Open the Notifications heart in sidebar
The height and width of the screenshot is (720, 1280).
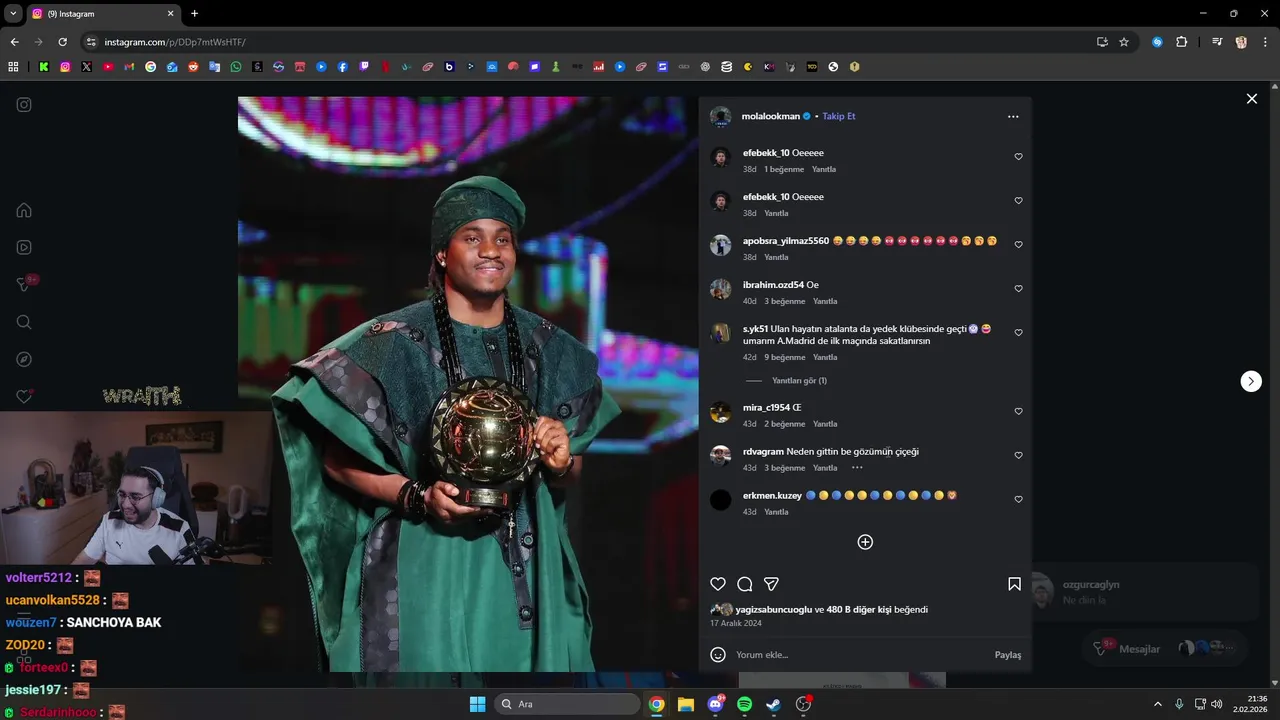coord(24,396)
